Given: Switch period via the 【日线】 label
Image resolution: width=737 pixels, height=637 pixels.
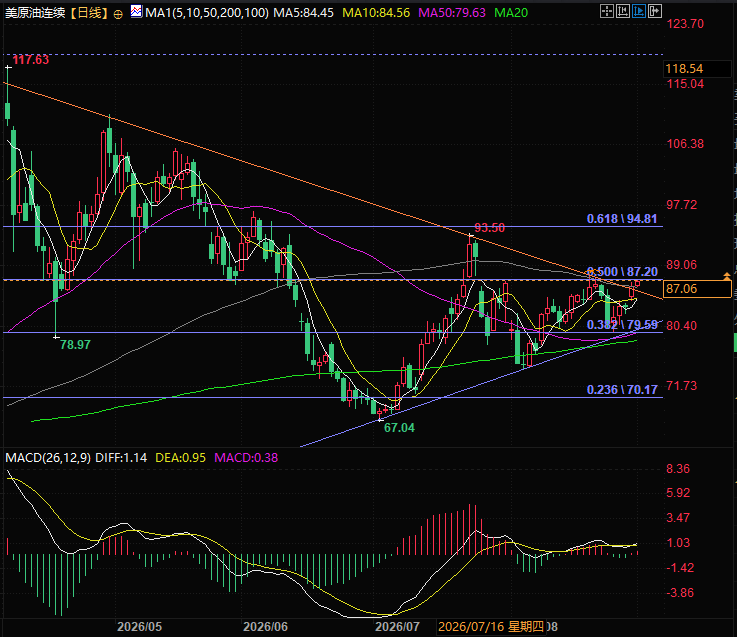Looking at the screenshot, I should [x=88, y=13].
